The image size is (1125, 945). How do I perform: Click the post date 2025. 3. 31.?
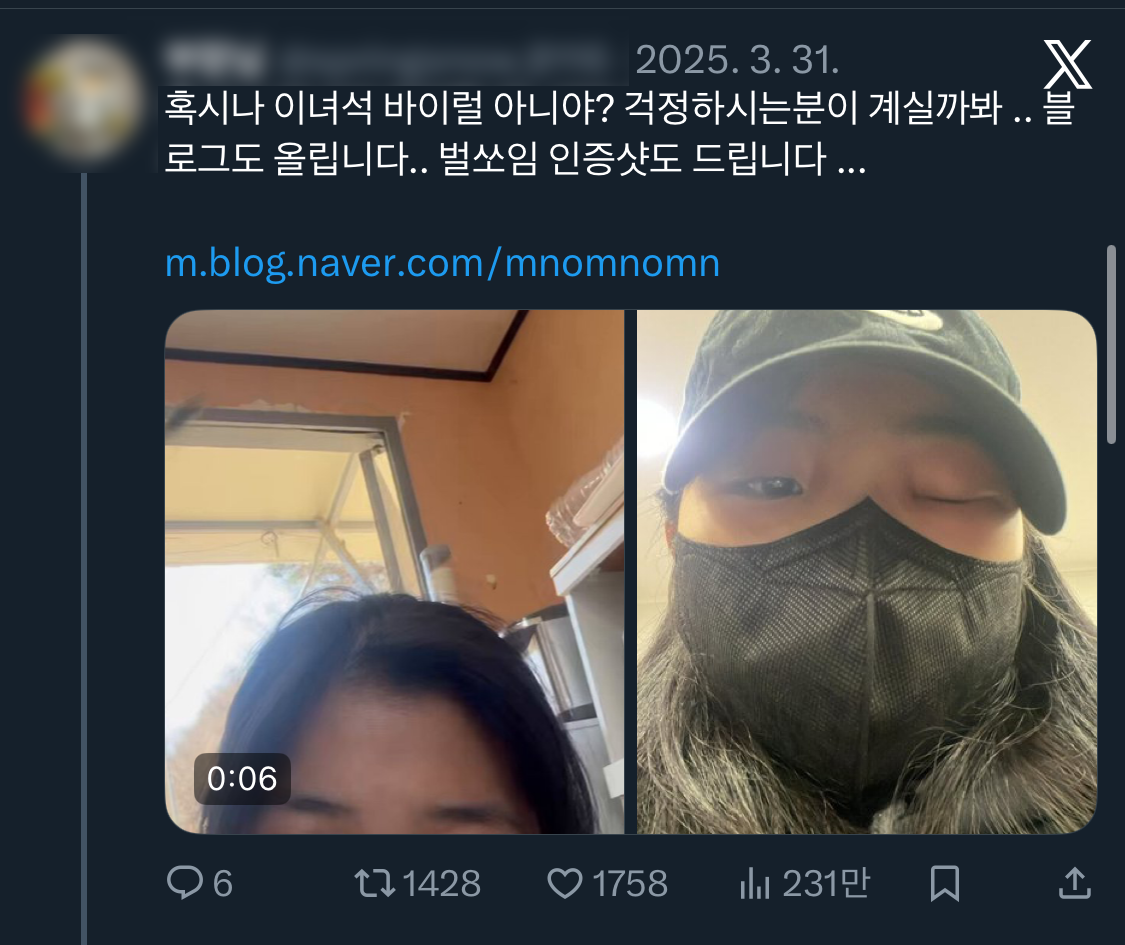(x=736, y=61)
